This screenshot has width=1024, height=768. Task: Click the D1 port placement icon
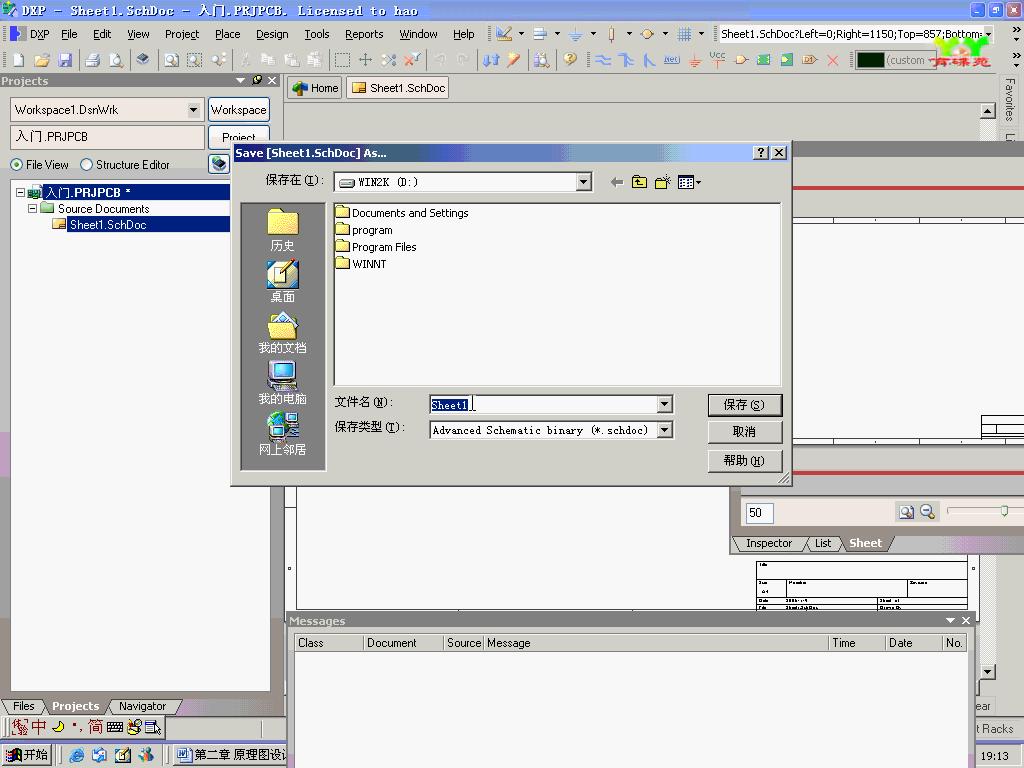tap(810, 60)
